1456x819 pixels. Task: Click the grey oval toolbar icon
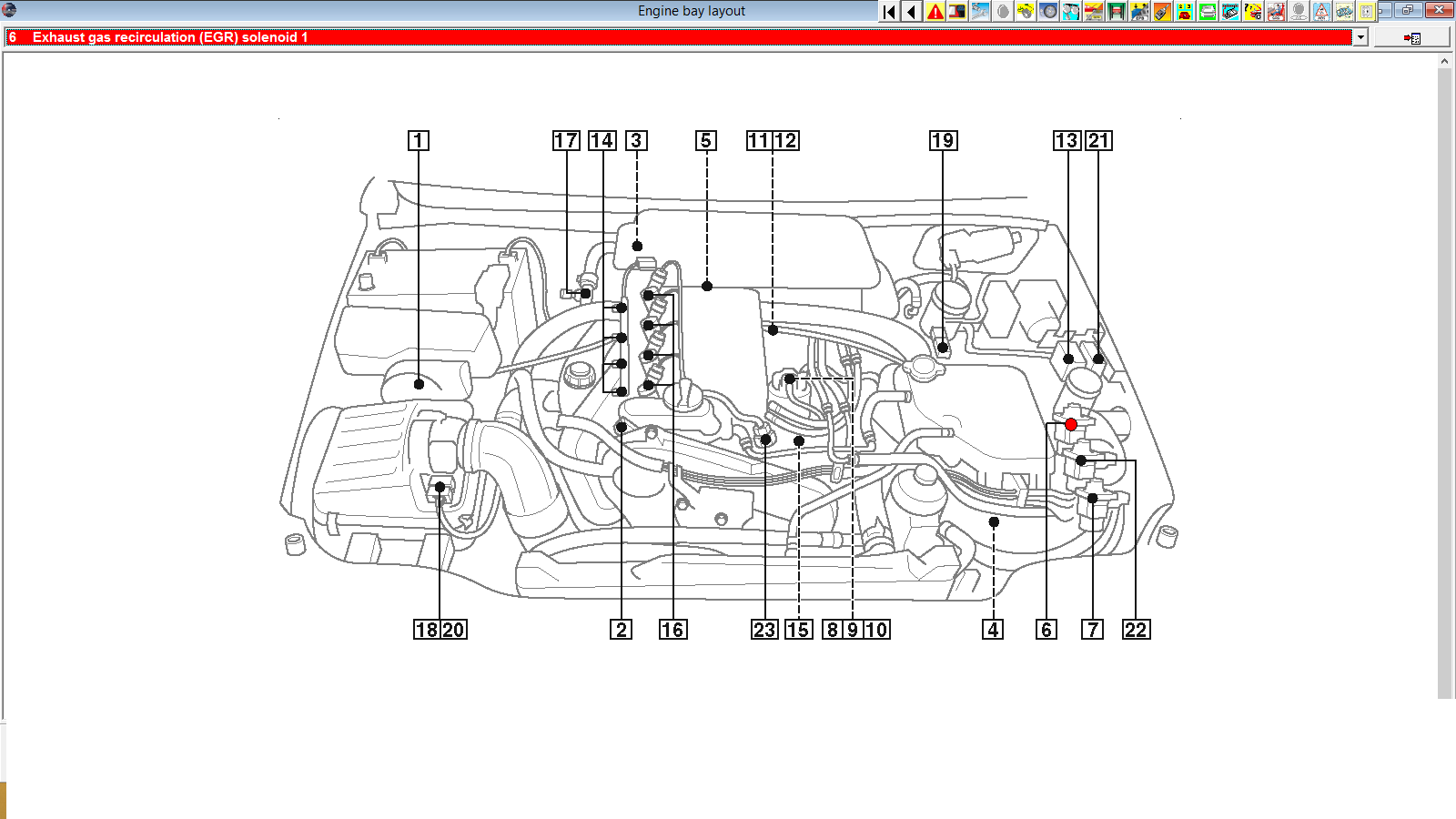click(1003, 12)
